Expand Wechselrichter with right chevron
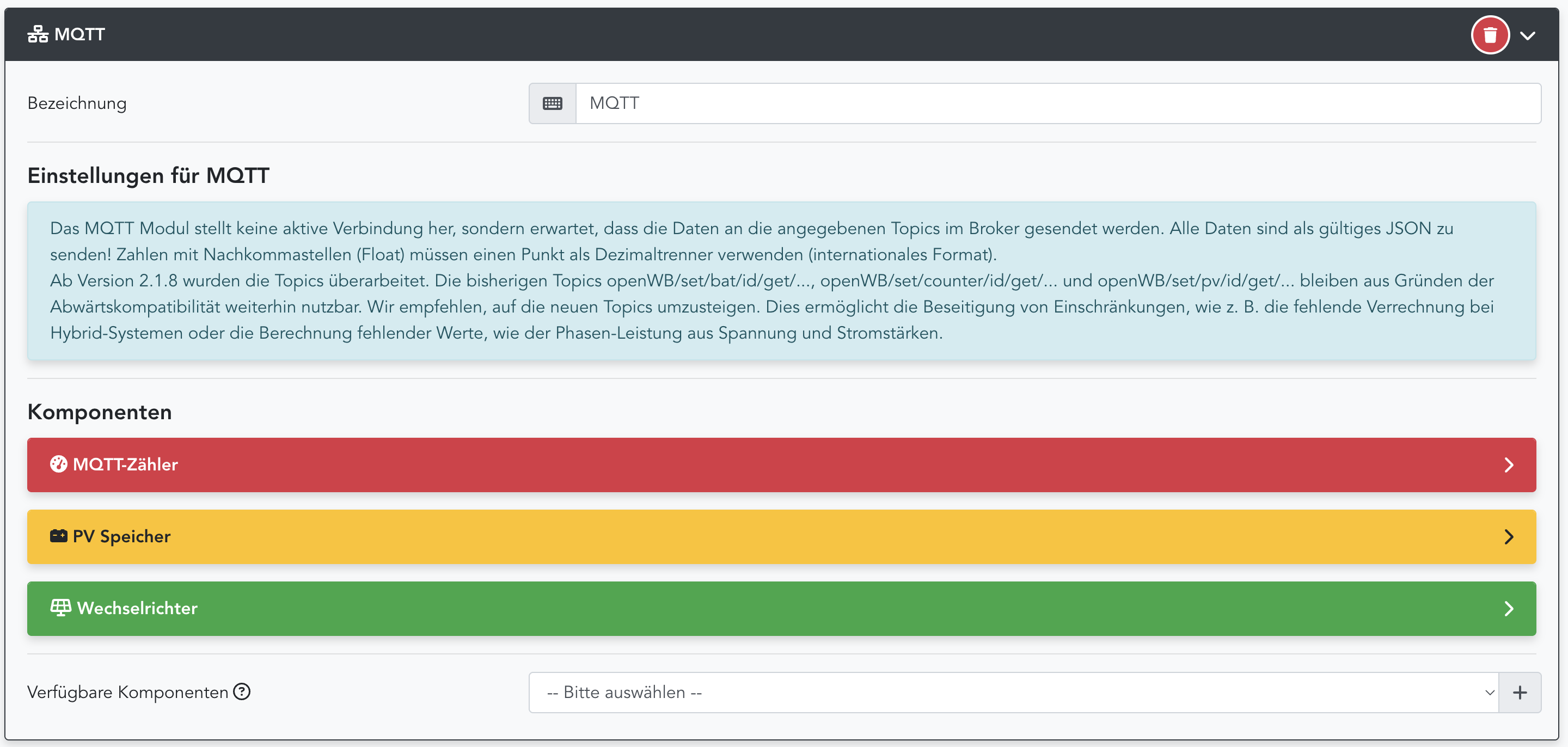The image size is (1568, 747). point(1508,609)
